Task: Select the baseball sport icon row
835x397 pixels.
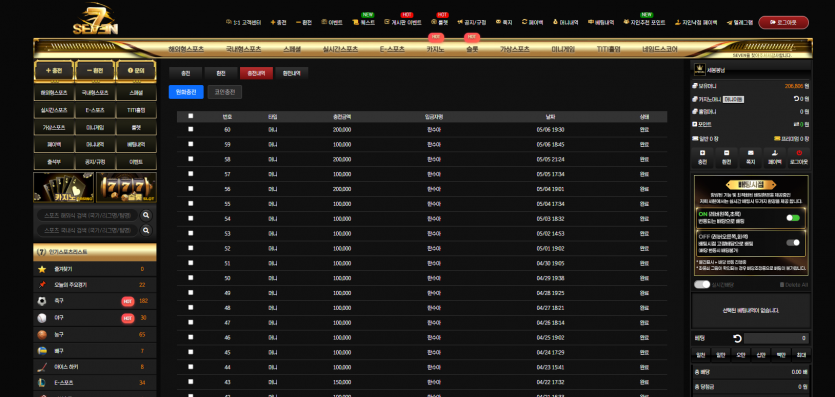Action: [95, 318]
